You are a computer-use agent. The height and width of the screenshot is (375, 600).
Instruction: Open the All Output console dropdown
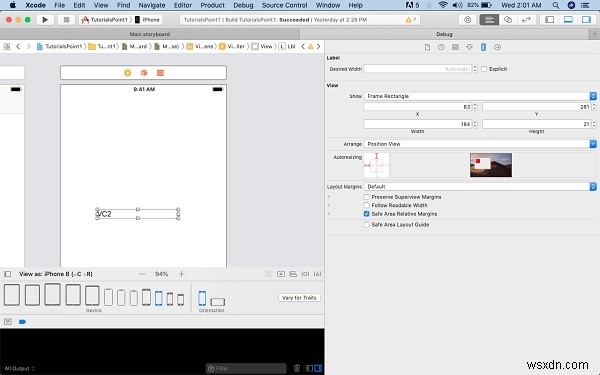[20, 368]
